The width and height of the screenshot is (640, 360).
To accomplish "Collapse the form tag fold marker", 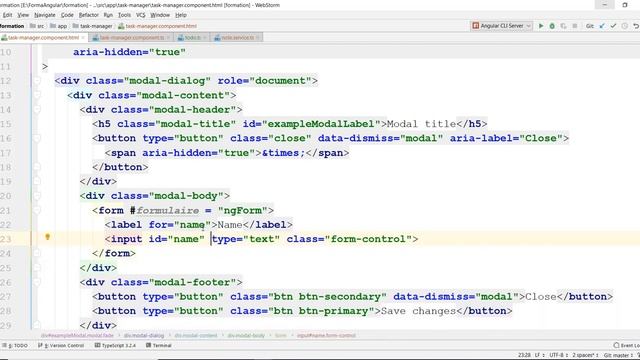I will (37, 210).
